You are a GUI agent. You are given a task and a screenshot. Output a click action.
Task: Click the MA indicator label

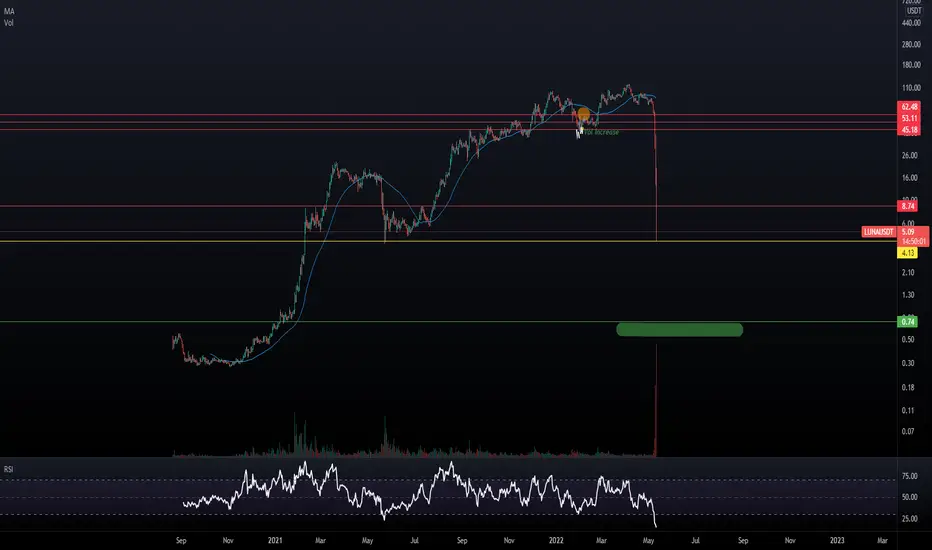pos(9,11)
